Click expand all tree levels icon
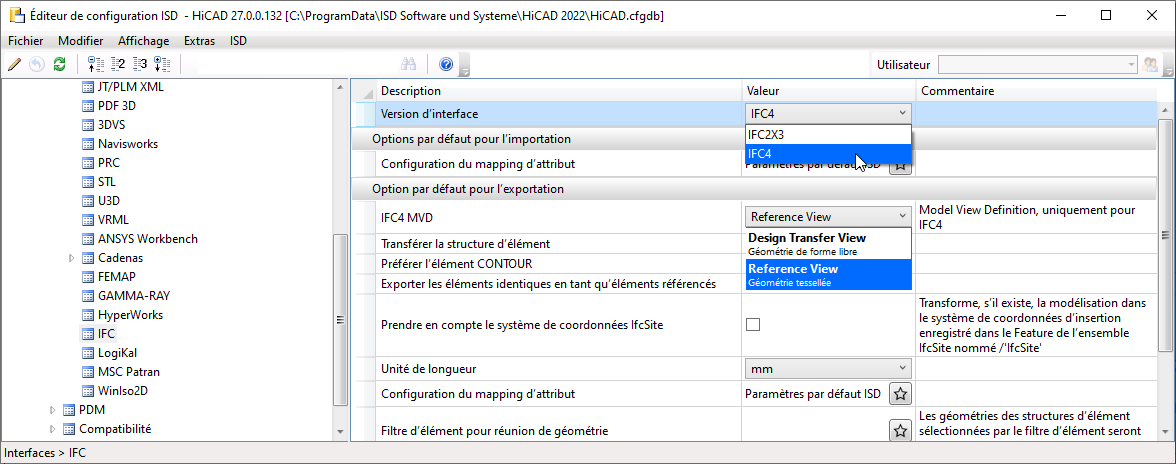This screenshot has height=464, width=1176. (x=162, y=64)
